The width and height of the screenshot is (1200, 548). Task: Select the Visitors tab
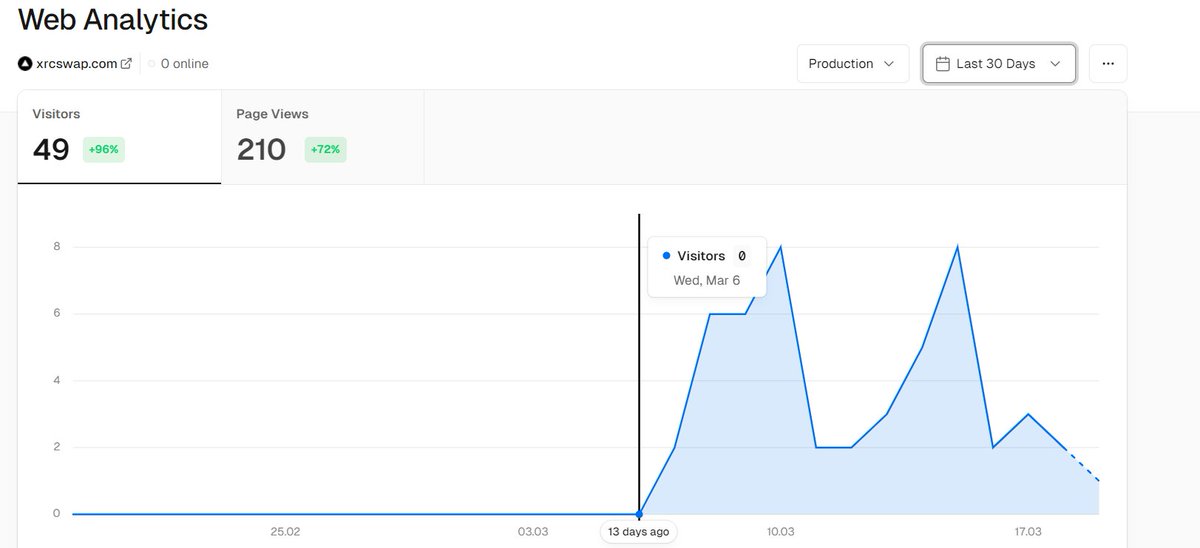click(119, 137)
